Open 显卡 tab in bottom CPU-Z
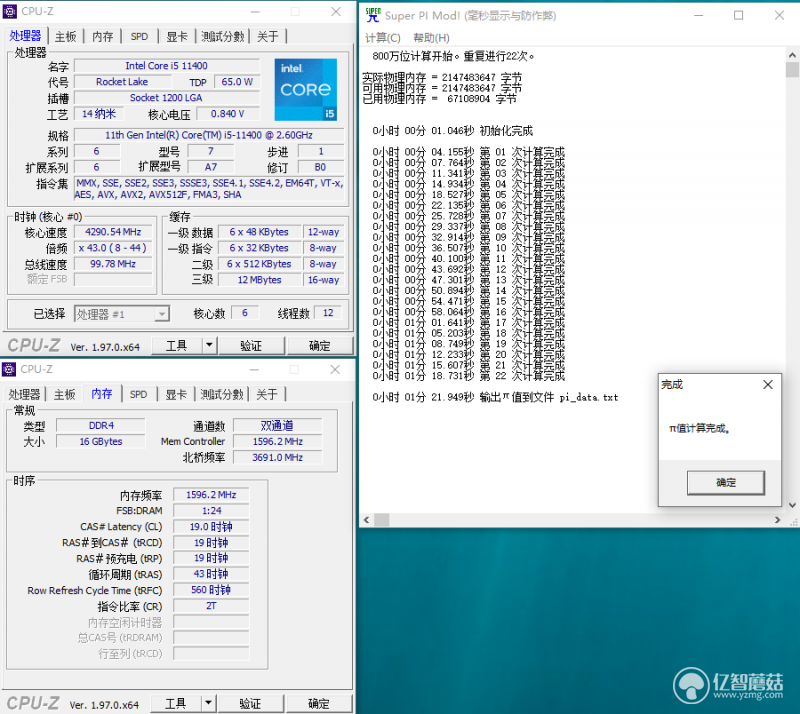The width and height of the screenshot is (800, 714). (176, 395)
